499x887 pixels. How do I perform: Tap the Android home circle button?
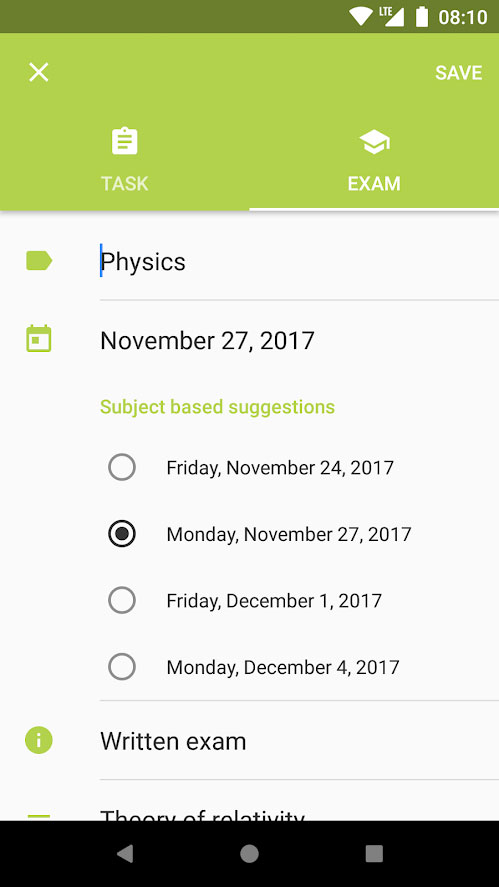[250, 854]
